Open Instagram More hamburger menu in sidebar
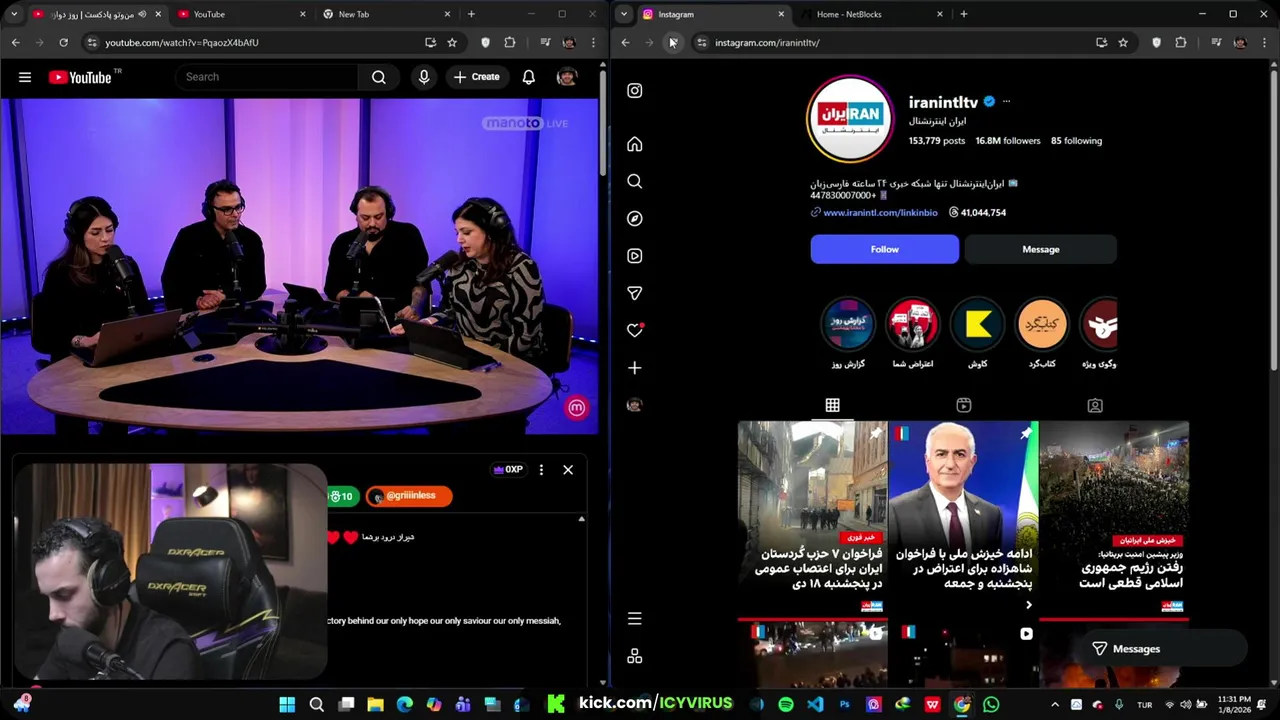This screenshot has width=1280, height=720. [x=634, y=619]
